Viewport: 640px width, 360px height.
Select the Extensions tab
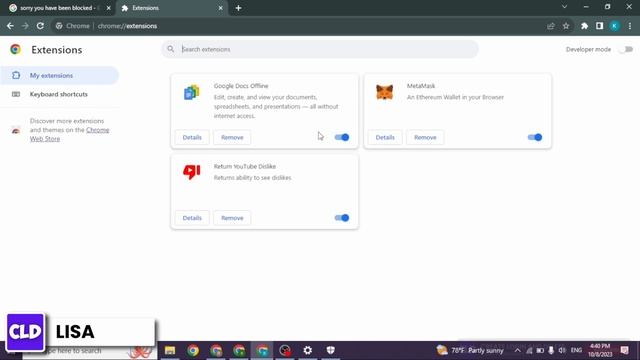[171, 8]
